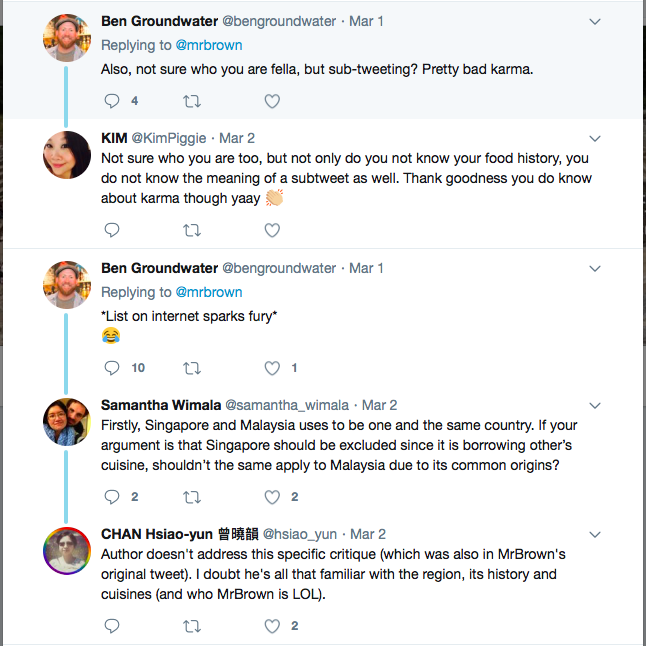Screen dimensions: 646x646
Task: Open more options for Samantha Wimala's tweet
Action: coord(595,405)
